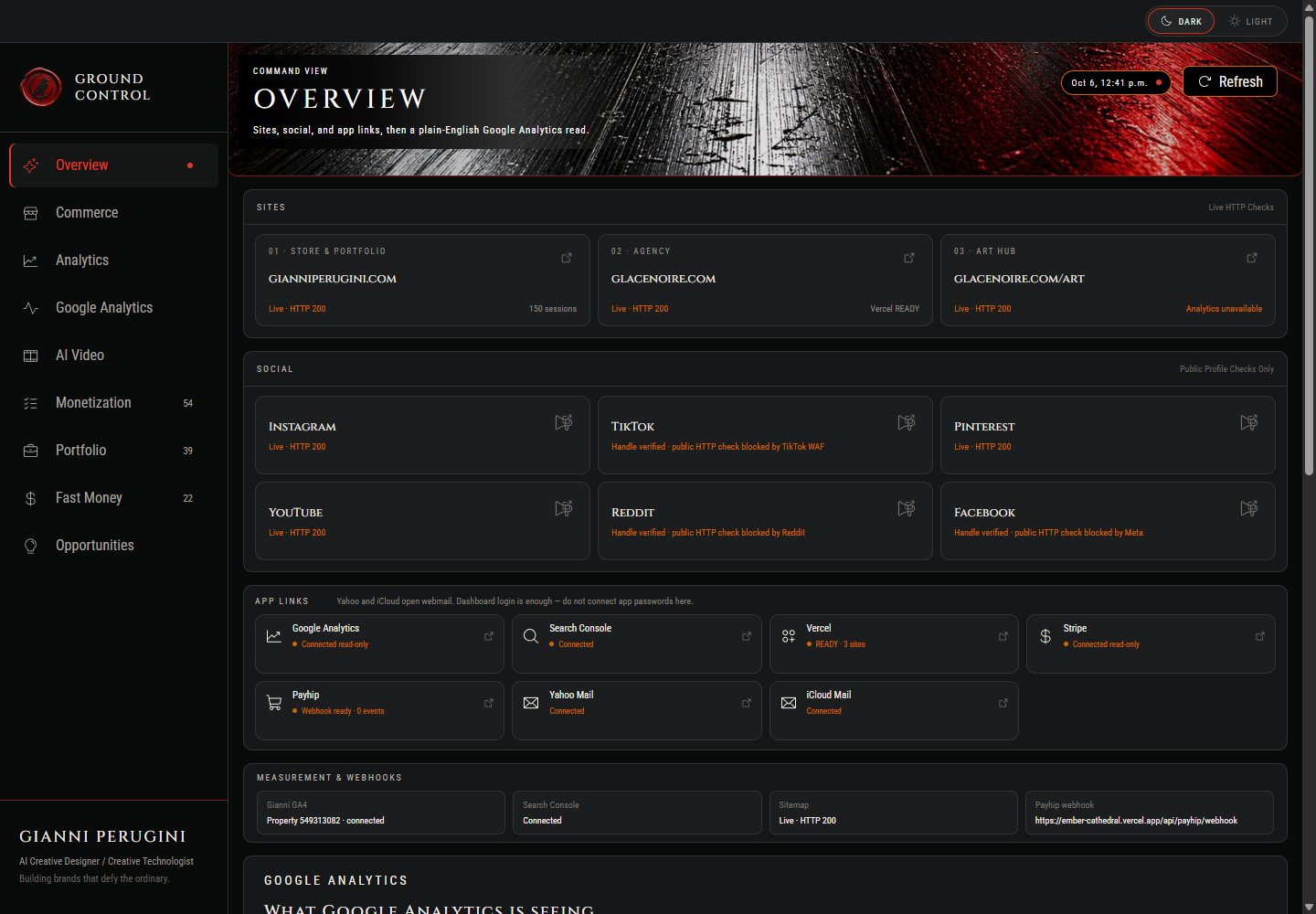Click the Fast Money count badge 22
The width and height of the screenshot is (1316, 914).
click(188, 498)
